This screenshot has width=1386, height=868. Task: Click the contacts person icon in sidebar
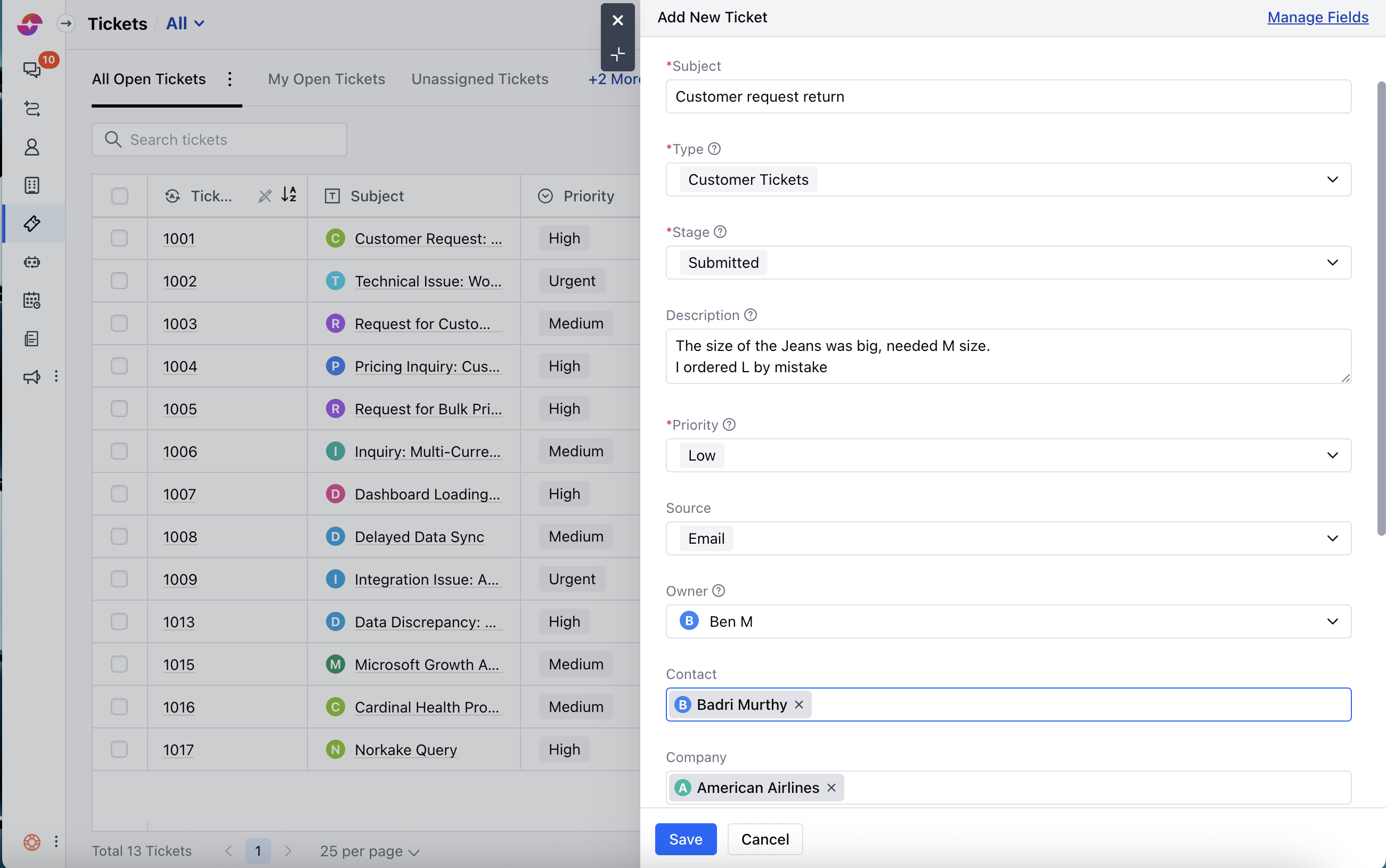(x=31, y=147)
